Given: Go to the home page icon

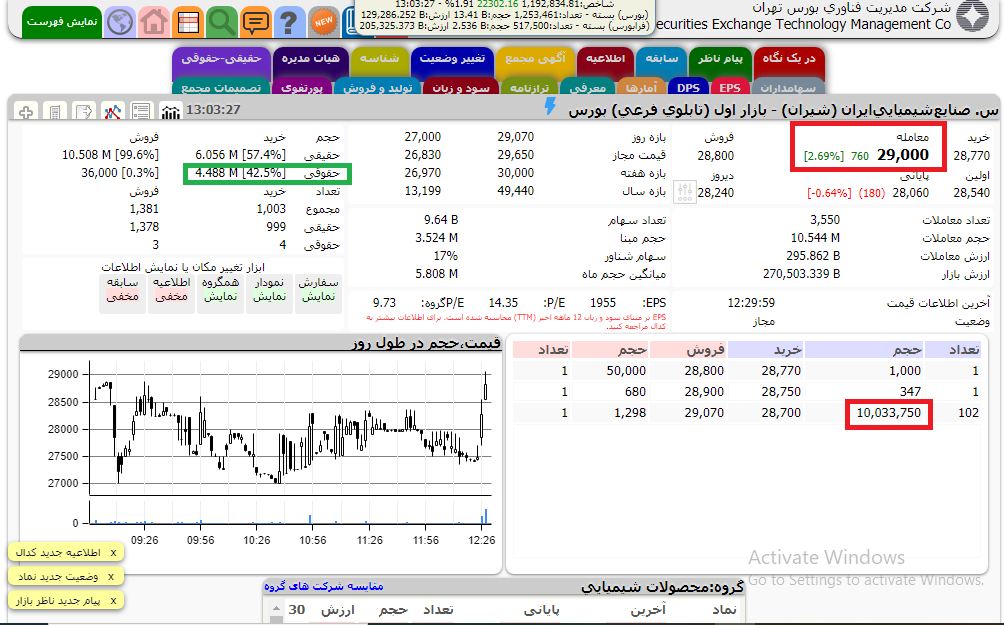Looking at the screenshot, I should (x=154, y=22).
